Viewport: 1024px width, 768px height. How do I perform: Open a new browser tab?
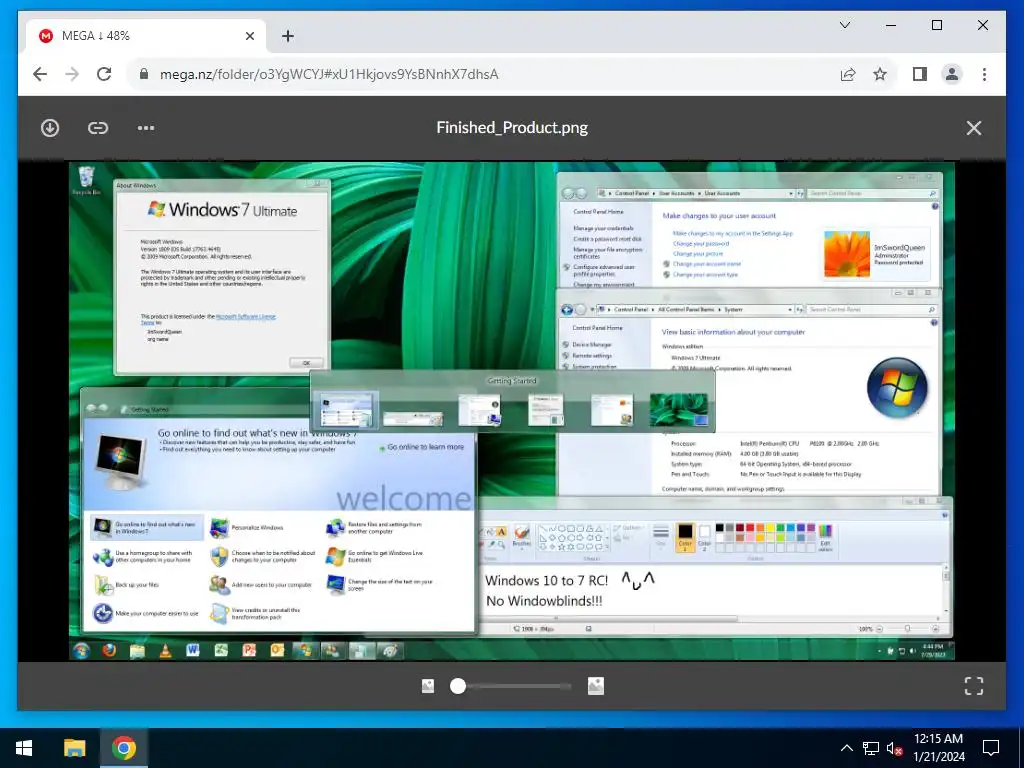(x=288, y=36)
